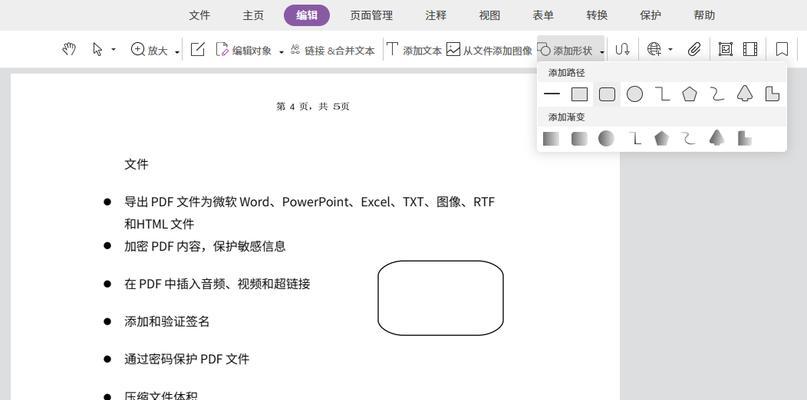
Task: Collapse the 添加形状 dropdown arrow
Action: (x=602, y=52)
